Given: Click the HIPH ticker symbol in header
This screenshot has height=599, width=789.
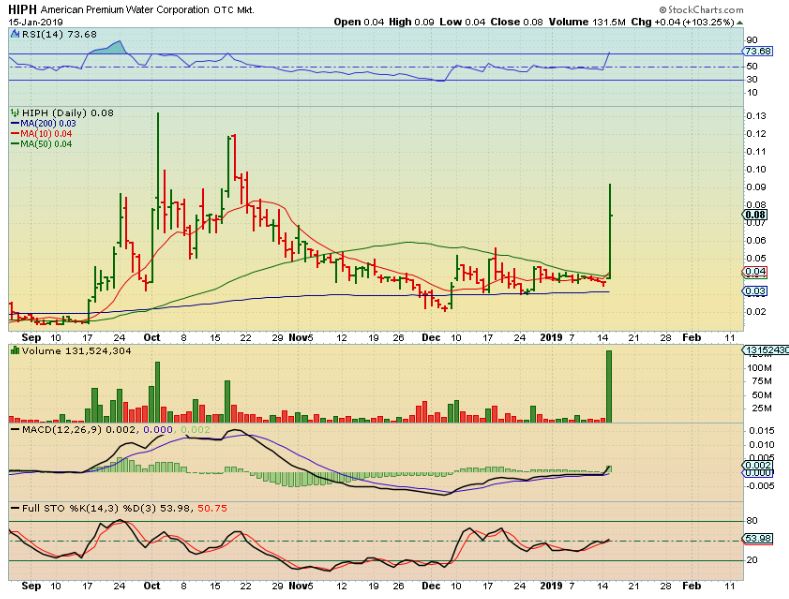Looking at the screenshot, I should point(23,10).
